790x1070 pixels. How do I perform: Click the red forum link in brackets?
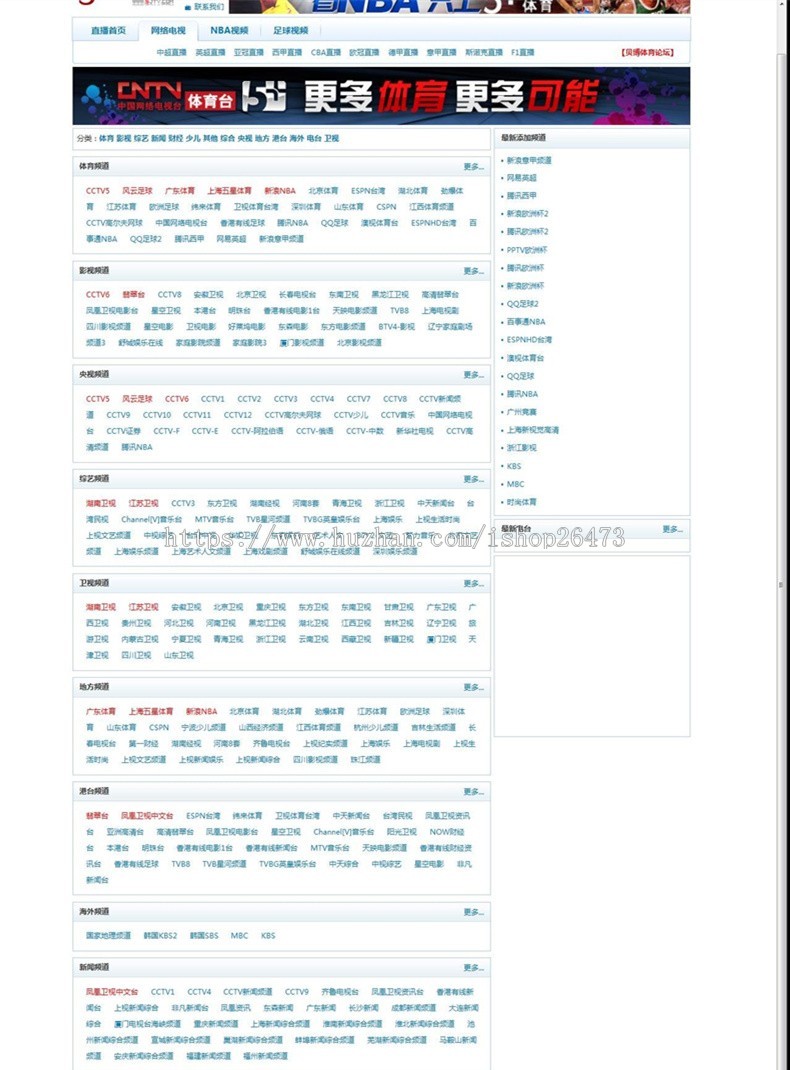click(647, 53)
